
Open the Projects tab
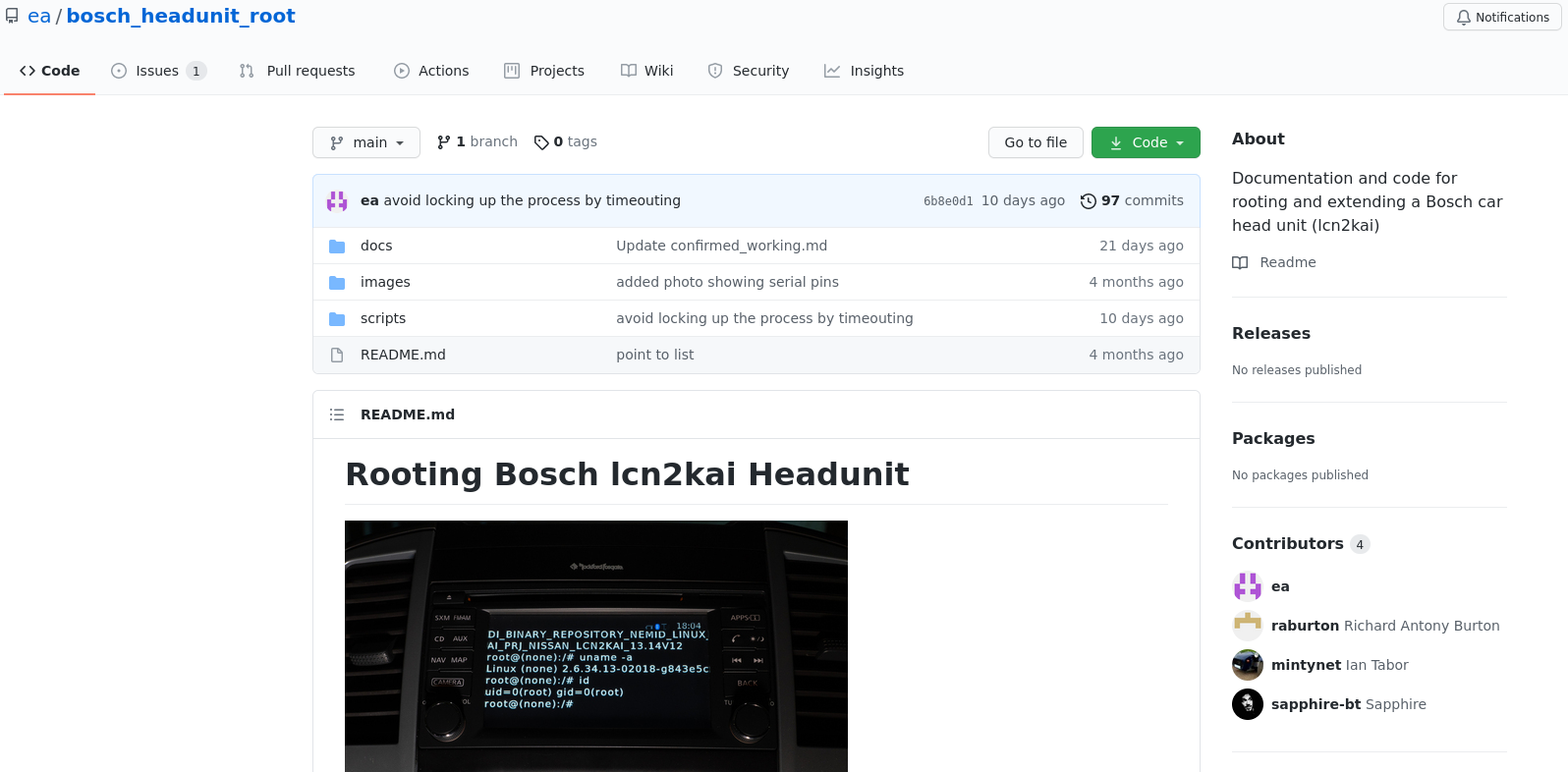[544, 71]
